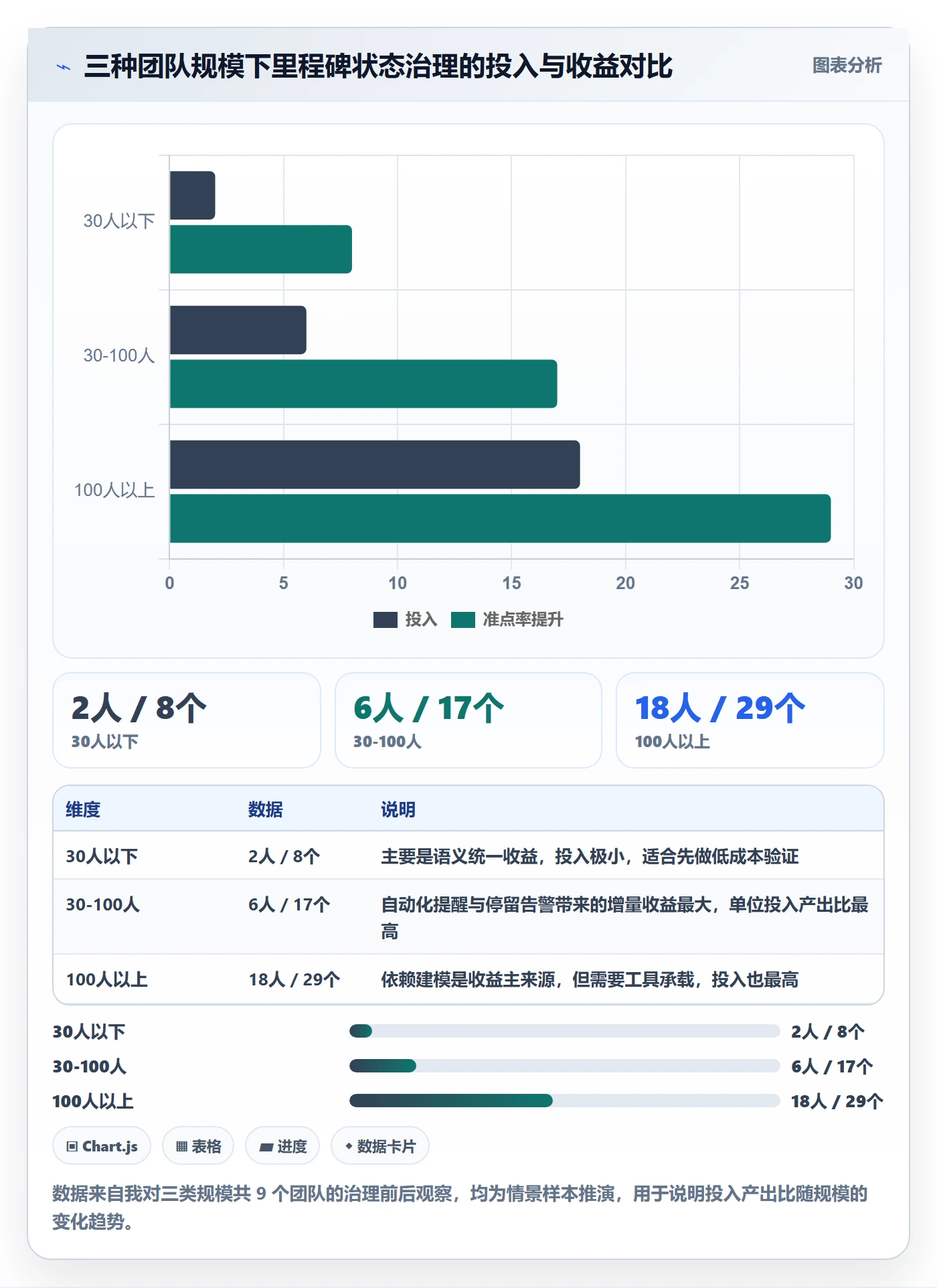Click the x-axis tick label 25
Image resolution: width=937 pixels, height=1288 pixels.
pos(740,583)
